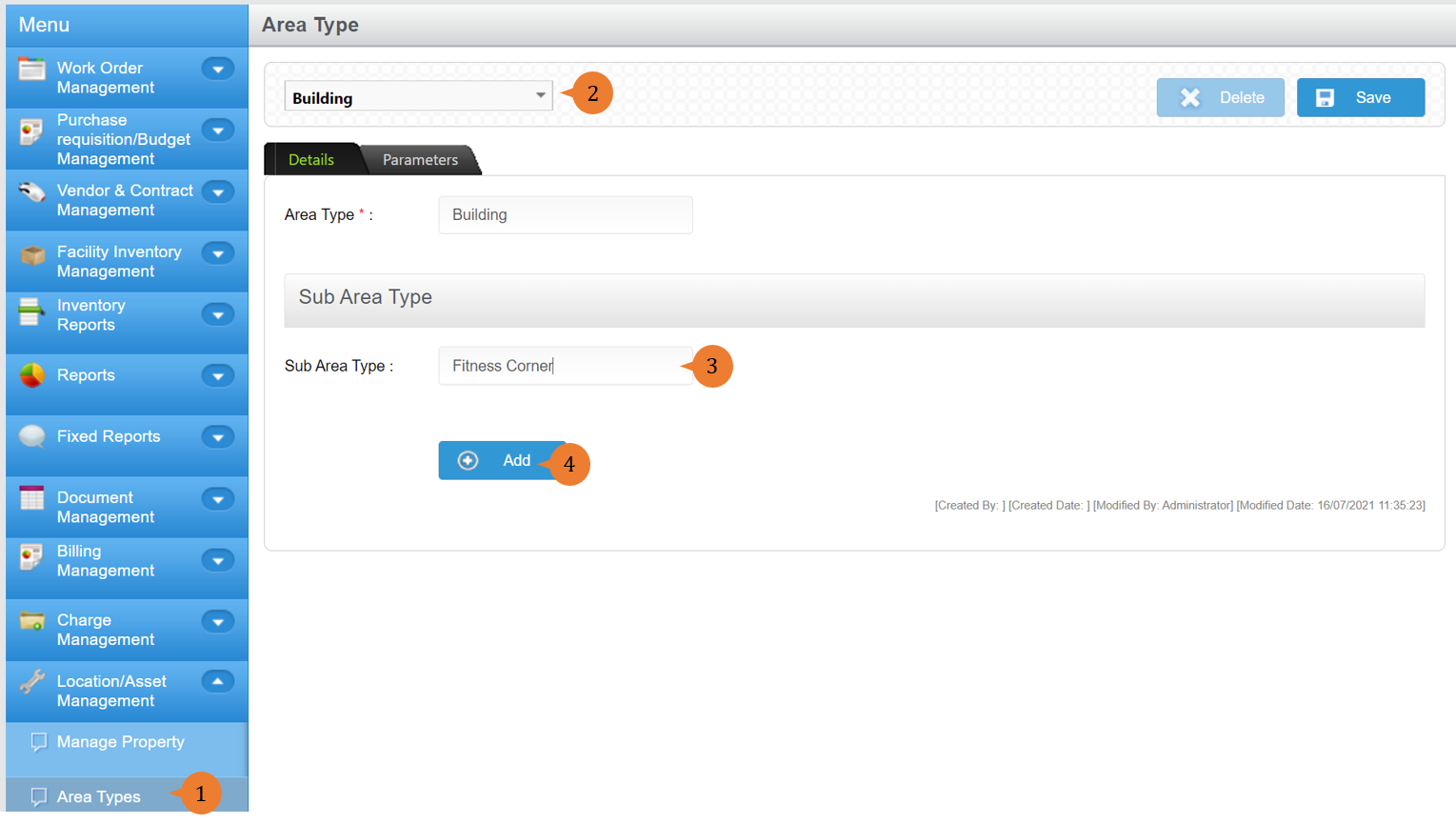The width and height of the screenshot is (1456, 824).
Task: Click the Area Type text field
Action: point(566,215)
